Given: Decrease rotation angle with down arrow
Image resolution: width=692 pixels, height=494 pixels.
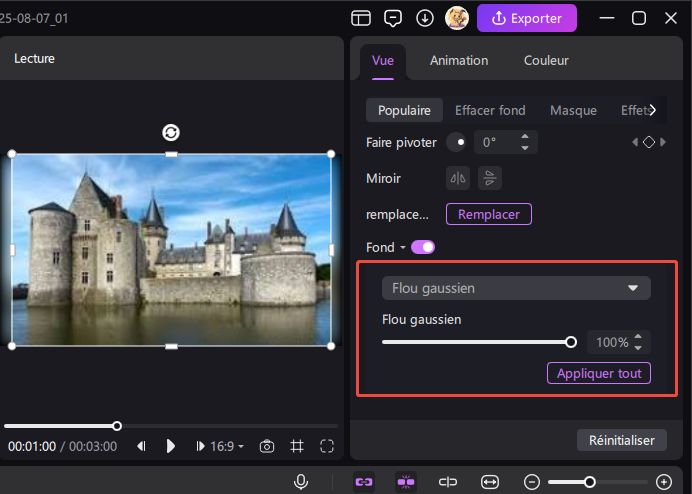Looking at the screenshot, I should (525, 148).
